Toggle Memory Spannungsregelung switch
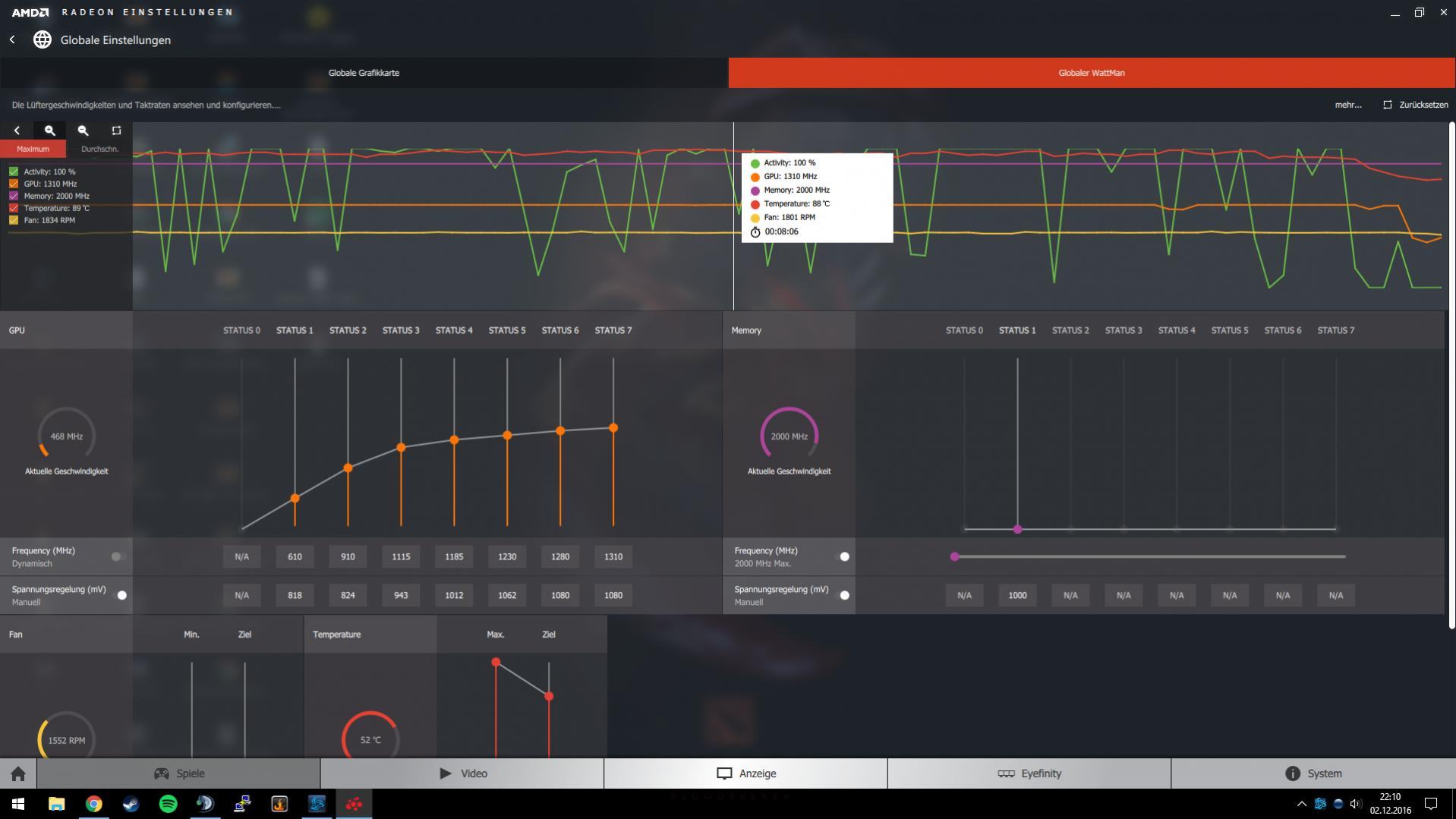Viewport: 1456px width, 819px height. point(843,595)
